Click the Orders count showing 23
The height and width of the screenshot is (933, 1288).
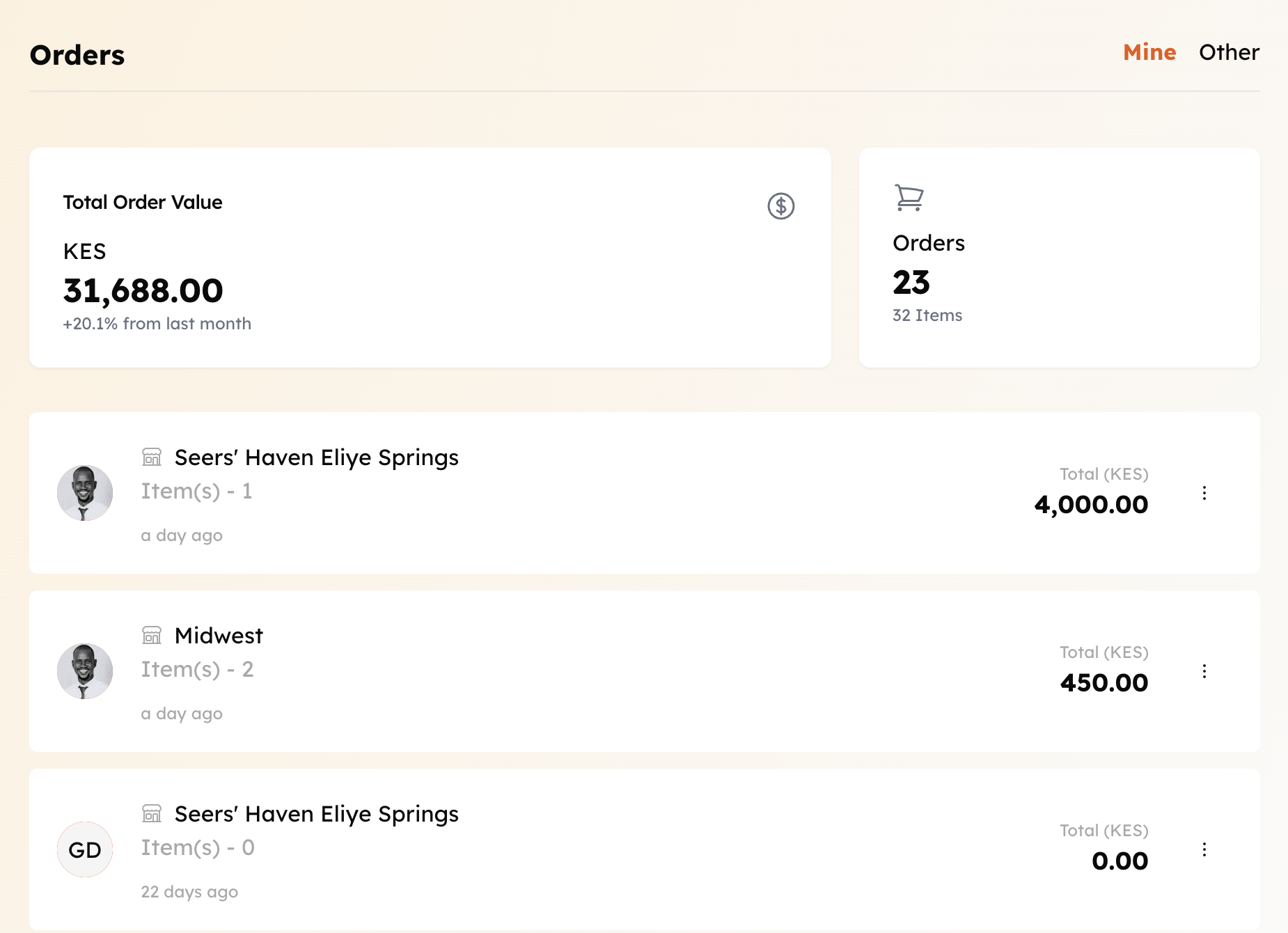[x=912, y=283]
